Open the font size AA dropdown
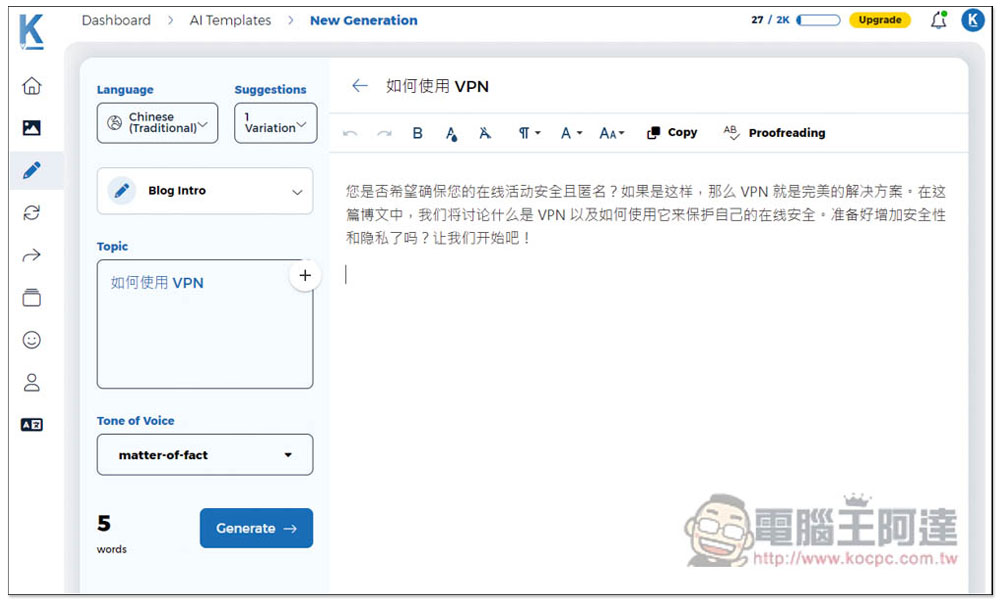The width and height of the screenshot is (1000, 602). pyautogui.click(x=611, y=133)
